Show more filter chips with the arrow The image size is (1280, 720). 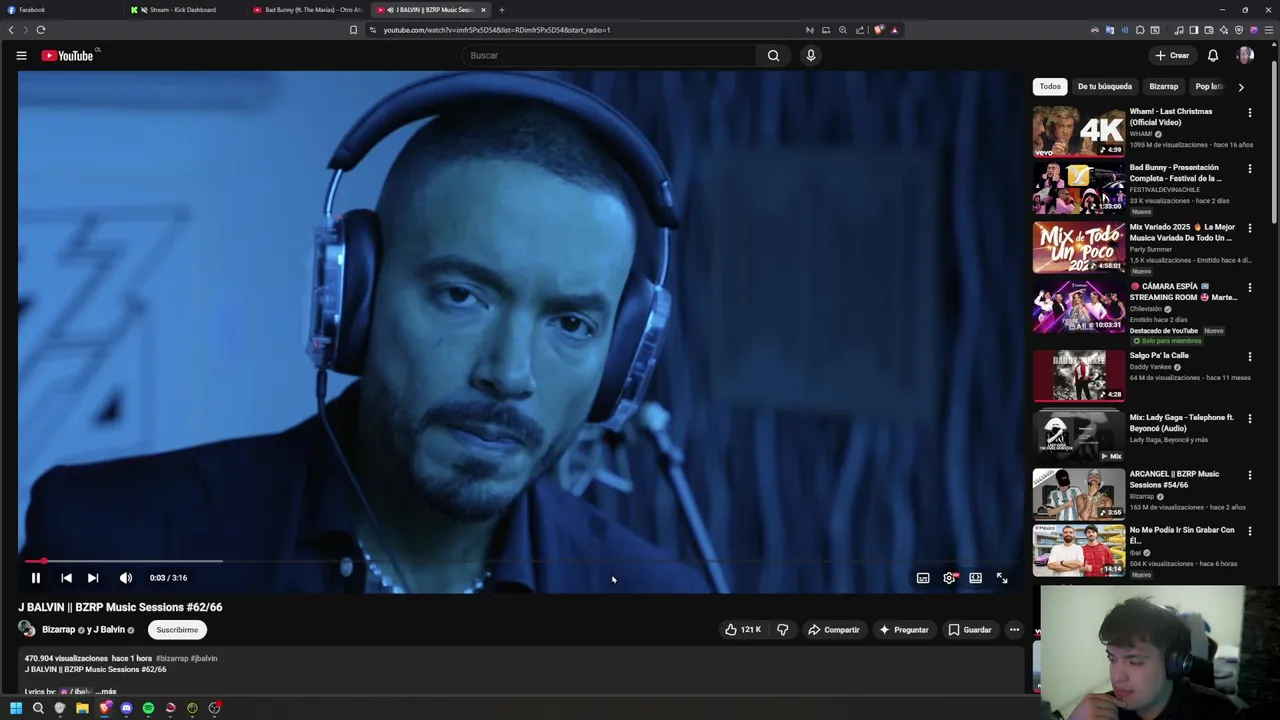1241,87
